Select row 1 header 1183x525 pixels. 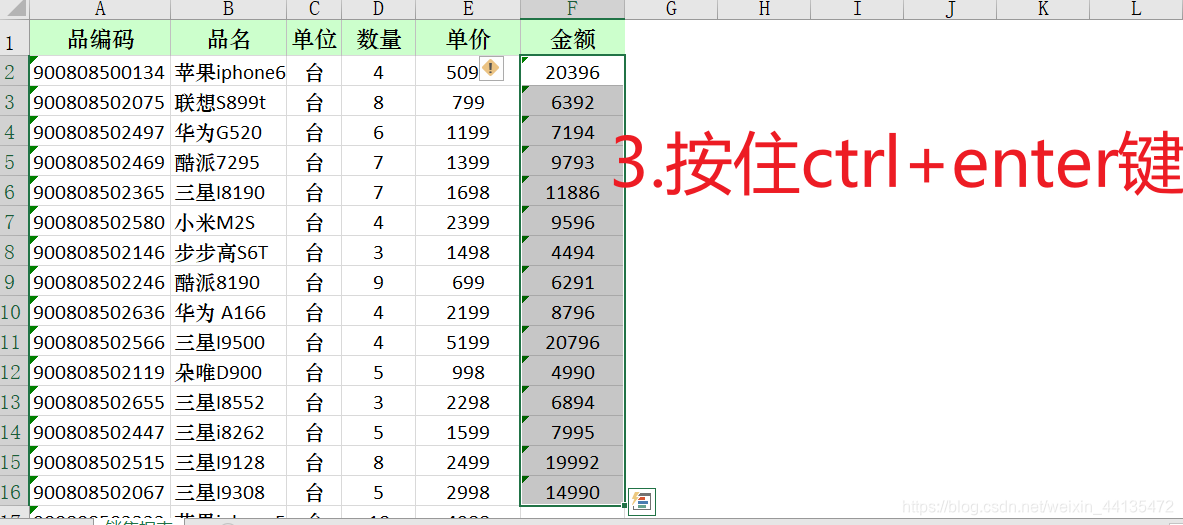click(x=14, y=38)
